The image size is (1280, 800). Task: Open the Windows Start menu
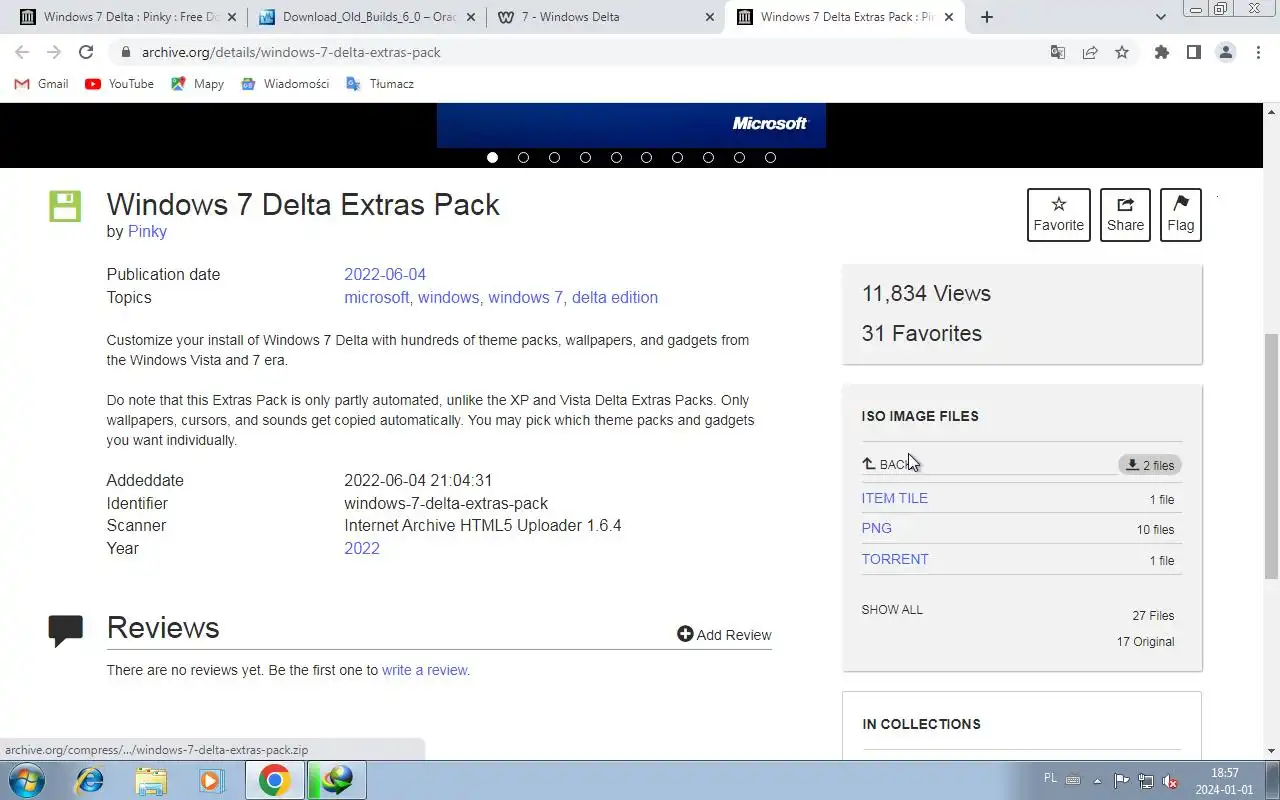(25, 780)
